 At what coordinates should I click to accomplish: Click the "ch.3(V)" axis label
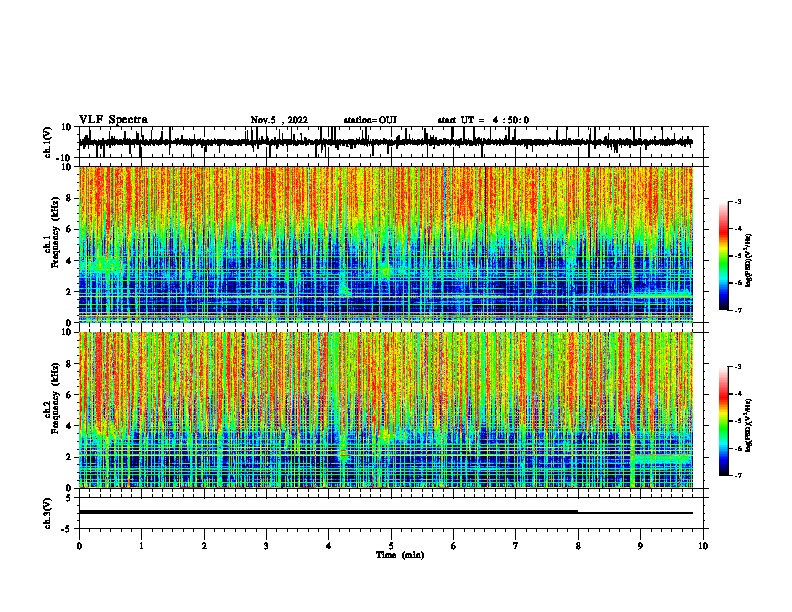(x=48, y=513)
